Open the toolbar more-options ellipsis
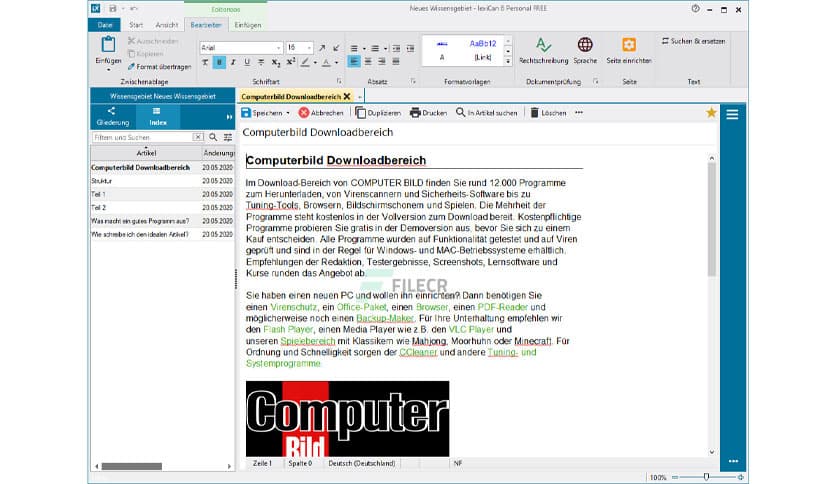Viewport: 836px width, 484px height. coord(579,112)
